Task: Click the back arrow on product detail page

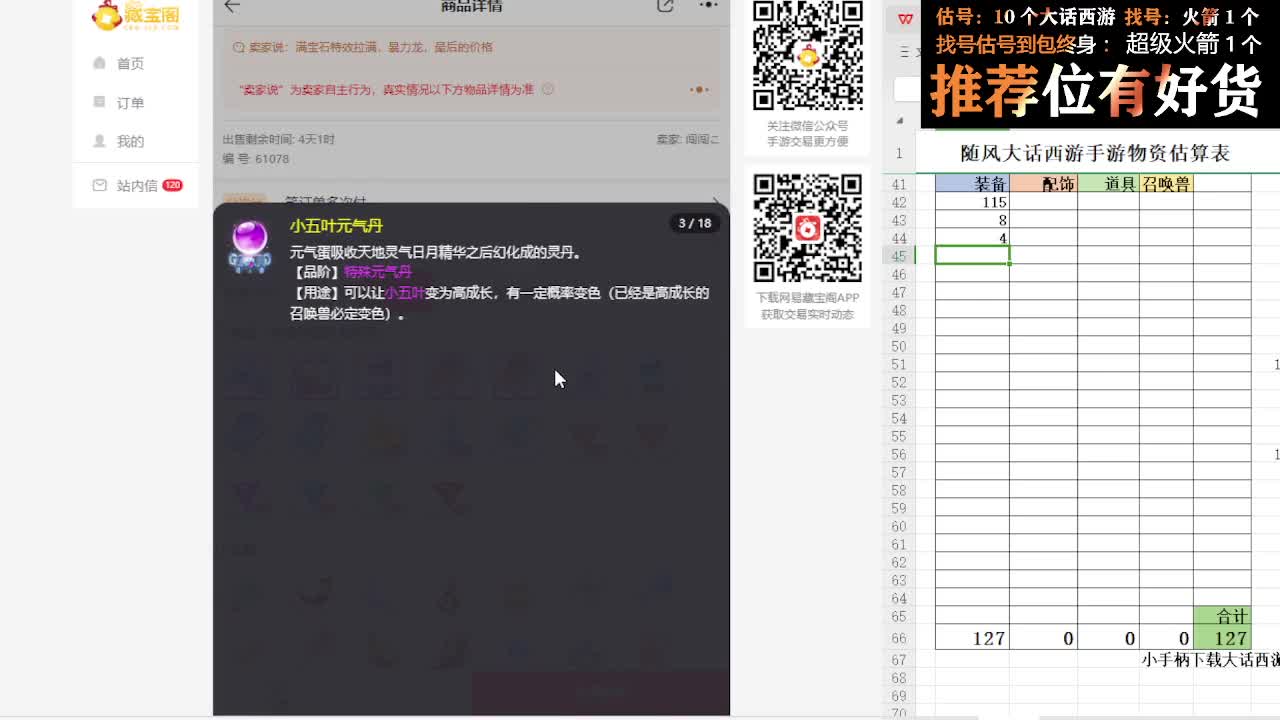Action: click(x=232, y=6)
